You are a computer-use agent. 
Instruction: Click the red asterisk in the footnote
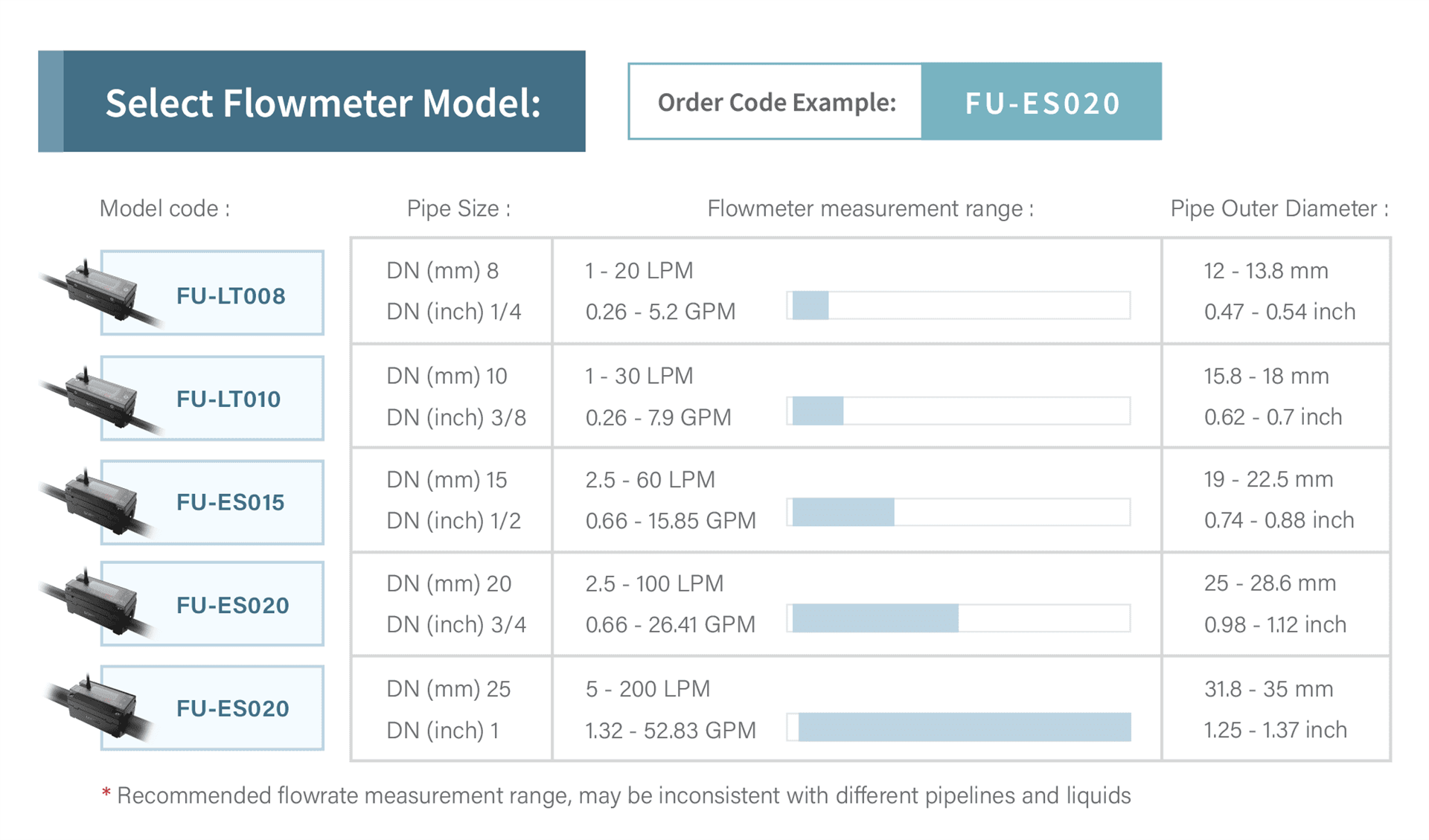click(106, 794)
